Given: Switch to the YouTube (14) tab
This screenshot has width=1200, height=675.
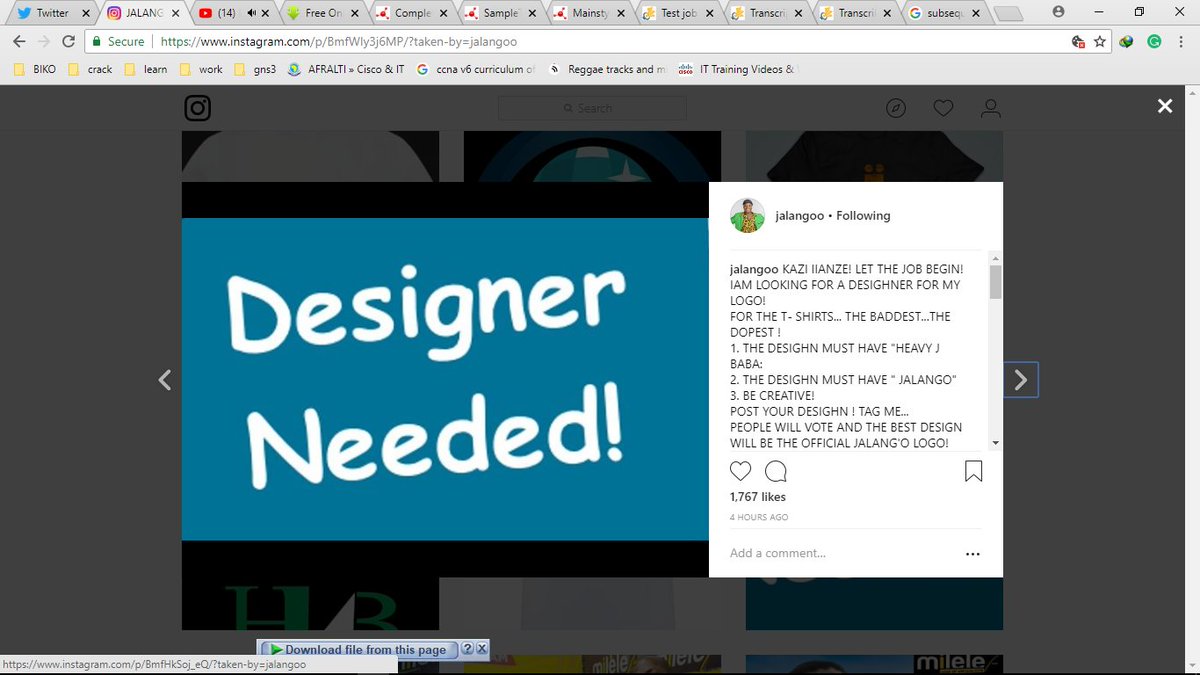Looking at the screenshot, I should tap(232, 13).
